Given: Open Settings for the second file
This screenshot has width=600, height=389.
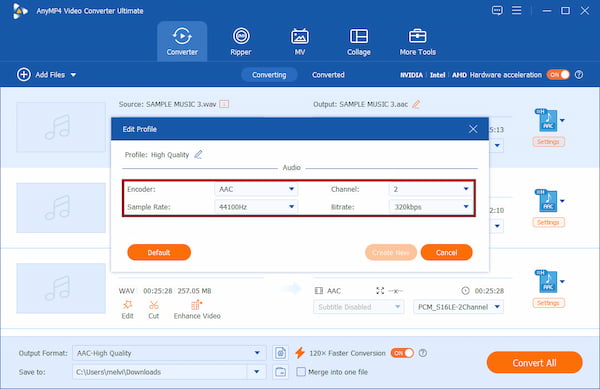Looking at the screenshot, I should pos(548,222).
